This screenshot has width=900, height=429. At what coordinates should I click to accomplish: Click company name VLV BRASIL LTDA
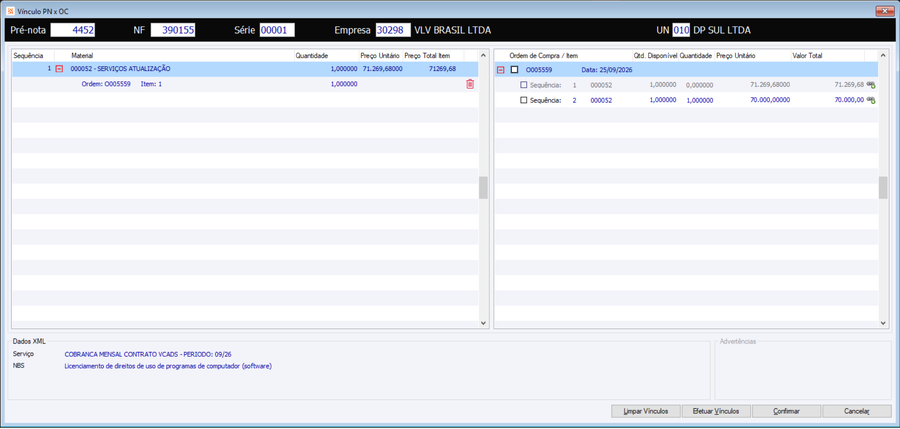452,30
